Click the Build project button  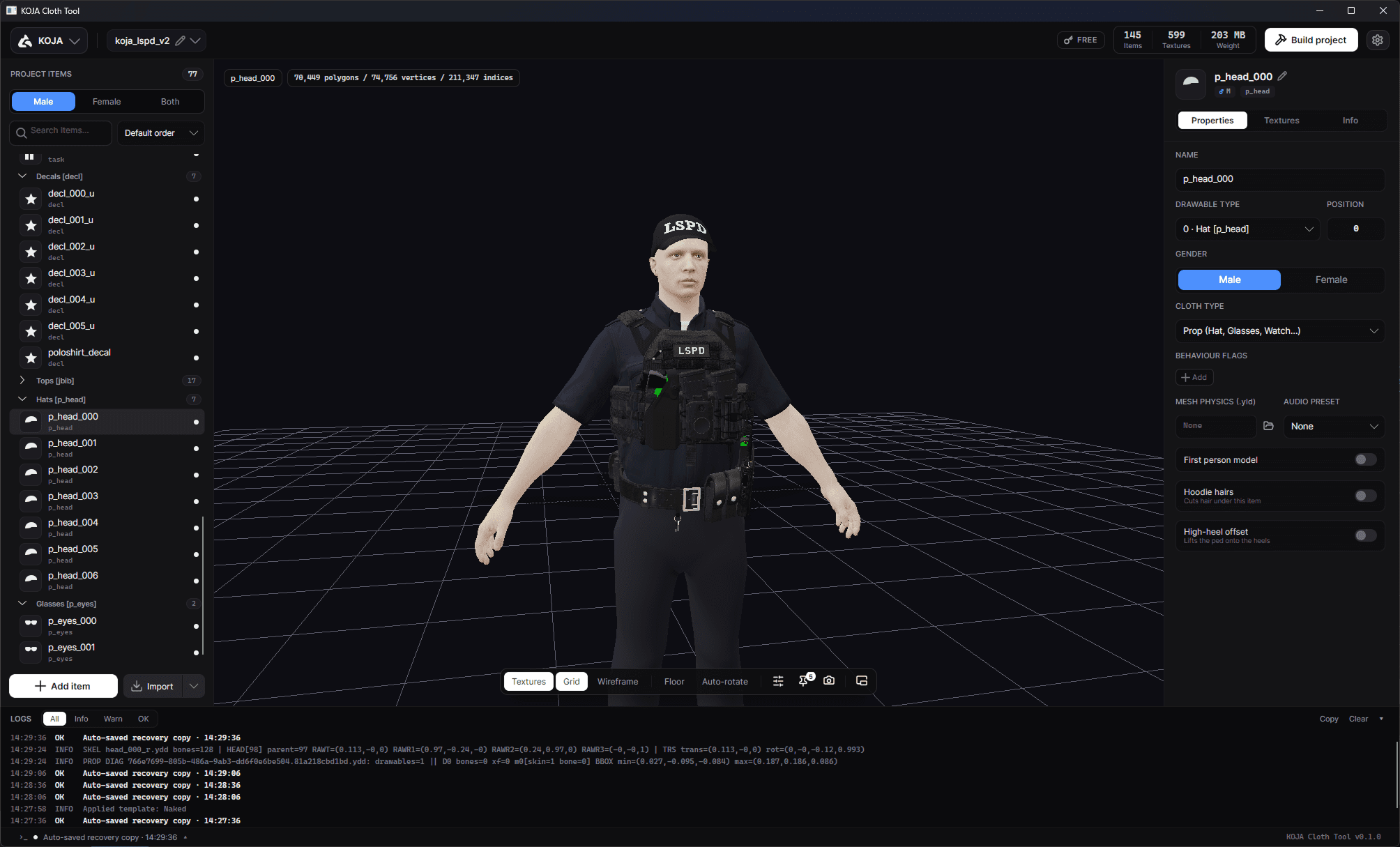coord(1311,40)
